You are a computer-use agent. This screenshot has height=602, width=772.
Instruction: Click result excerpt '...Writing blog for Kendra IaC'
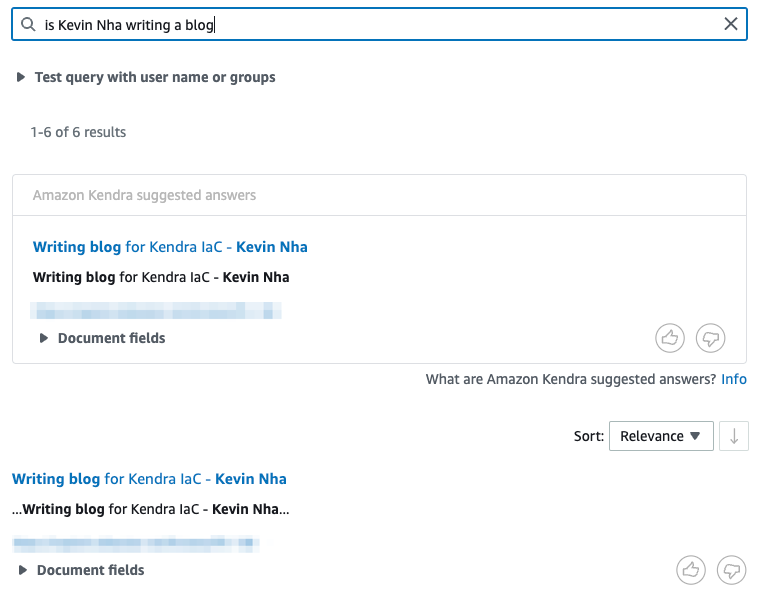151,509
